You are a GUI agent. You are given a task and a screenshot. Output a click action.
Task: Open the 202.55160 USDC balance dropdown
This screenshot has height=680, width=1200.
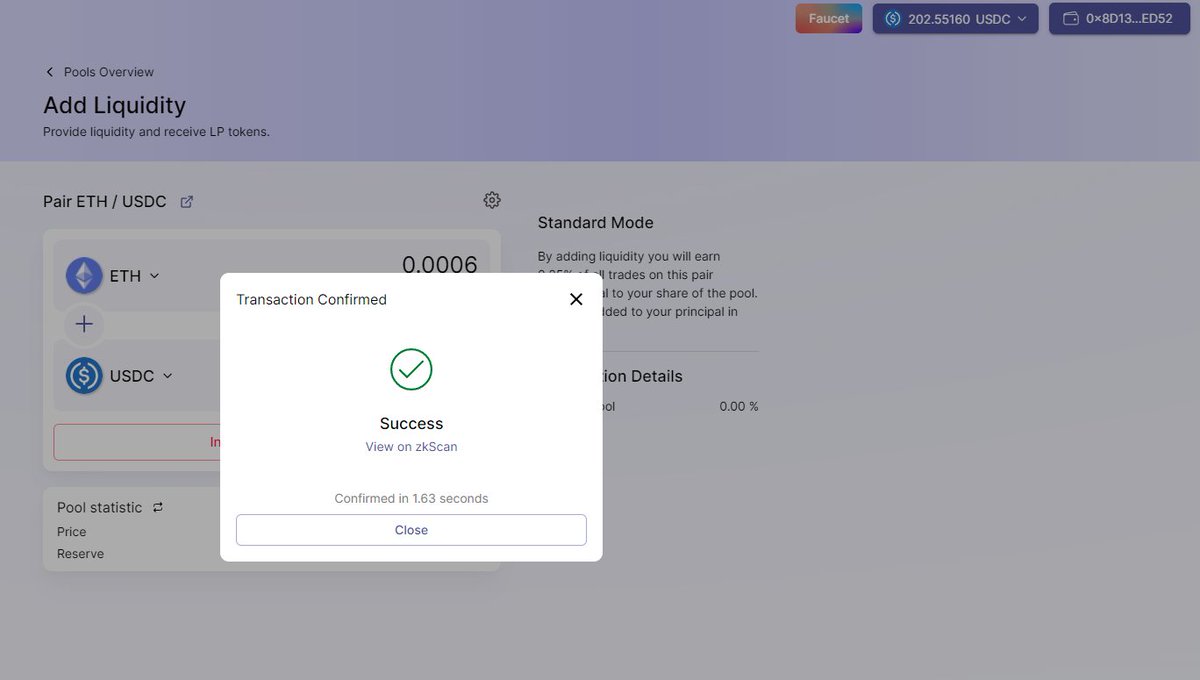pos(955,18)
